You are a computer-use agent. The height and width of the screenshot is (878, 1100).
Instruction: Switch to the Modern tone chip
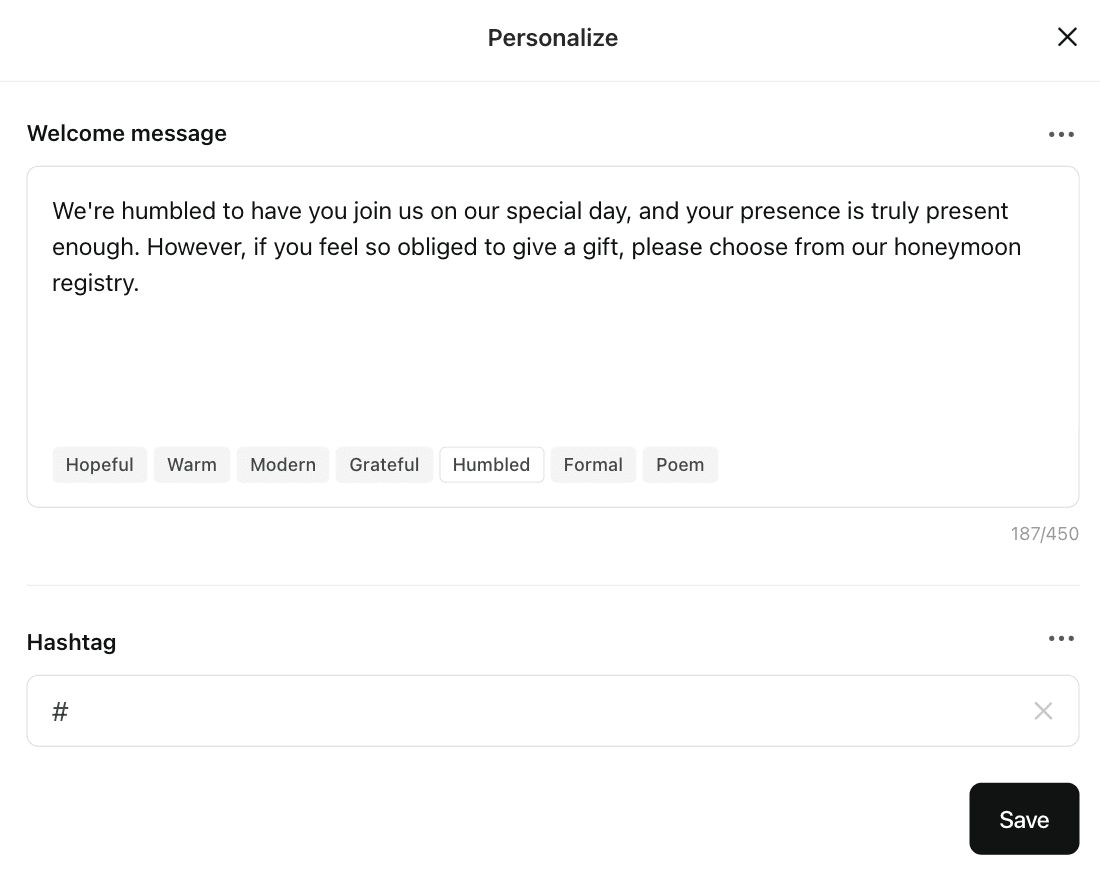(x=283, y=465)
